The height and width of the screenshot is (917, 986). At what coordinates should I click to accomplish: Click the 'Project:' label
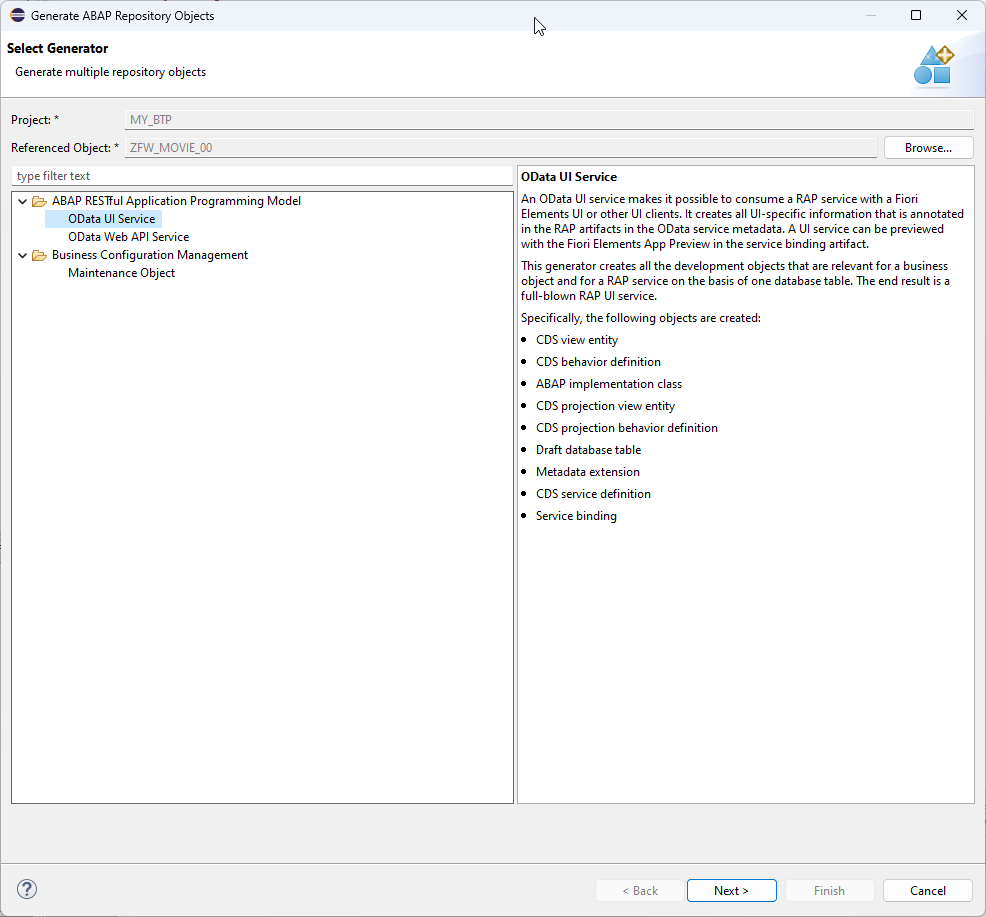pyautogui.click(x=35, y=120)
